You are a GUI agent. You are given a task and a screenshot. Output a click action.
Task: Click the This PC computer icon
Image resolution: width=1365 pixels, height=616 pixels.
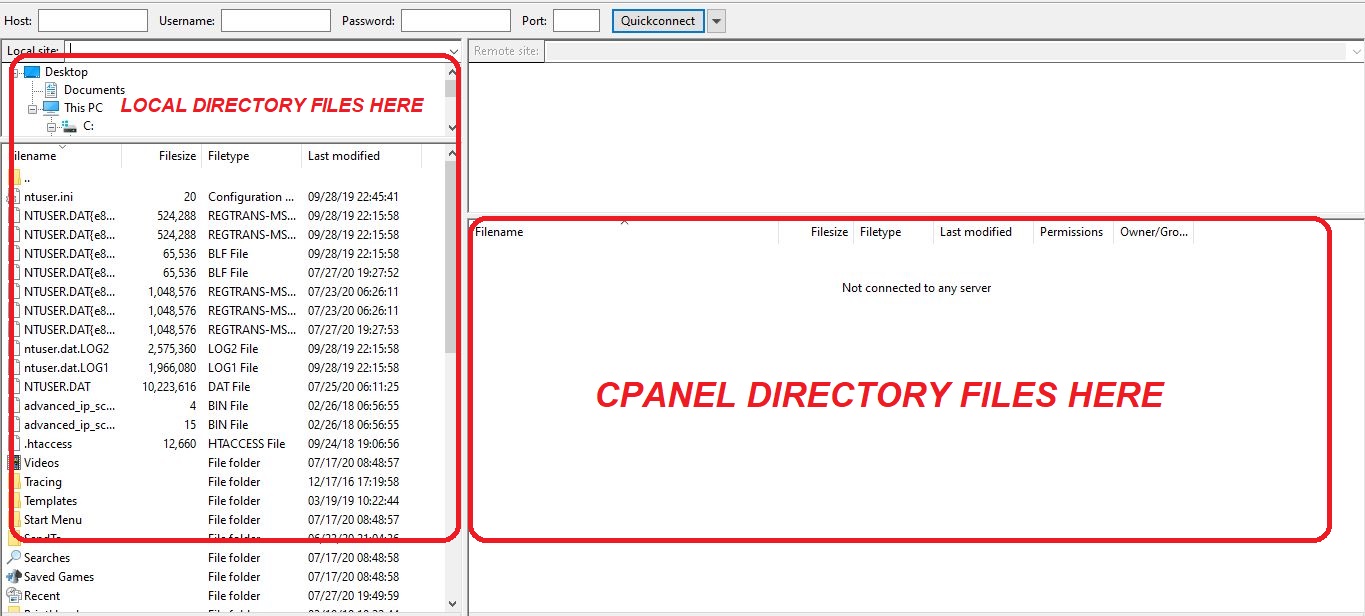tap(51, 108)
